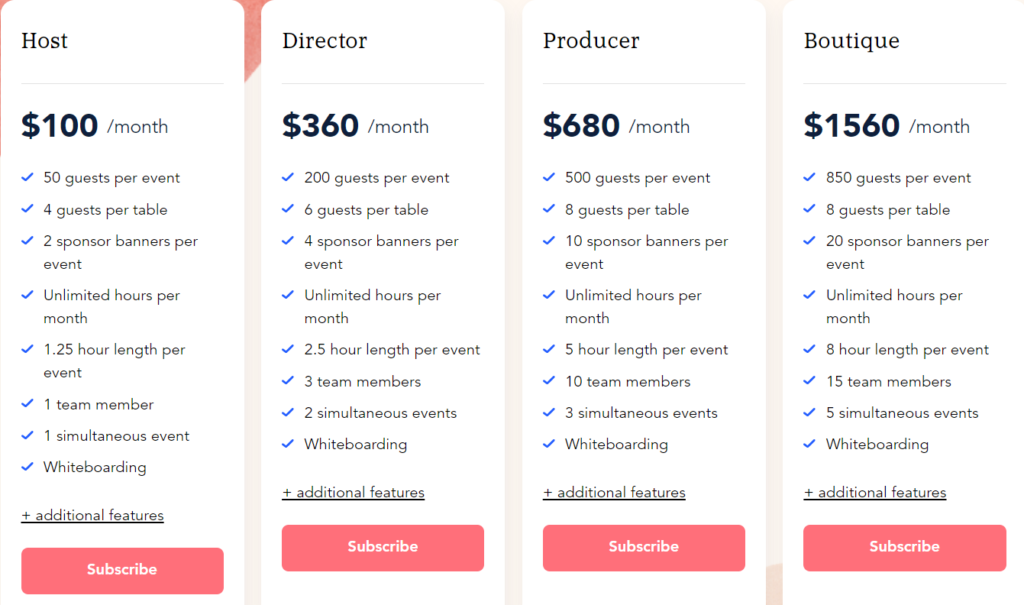The width and height of the screenshot is (1024, 605).
Task: Click checkmark beside 850 guests per event
Action: pyautogui.click(x=809, y=177)
